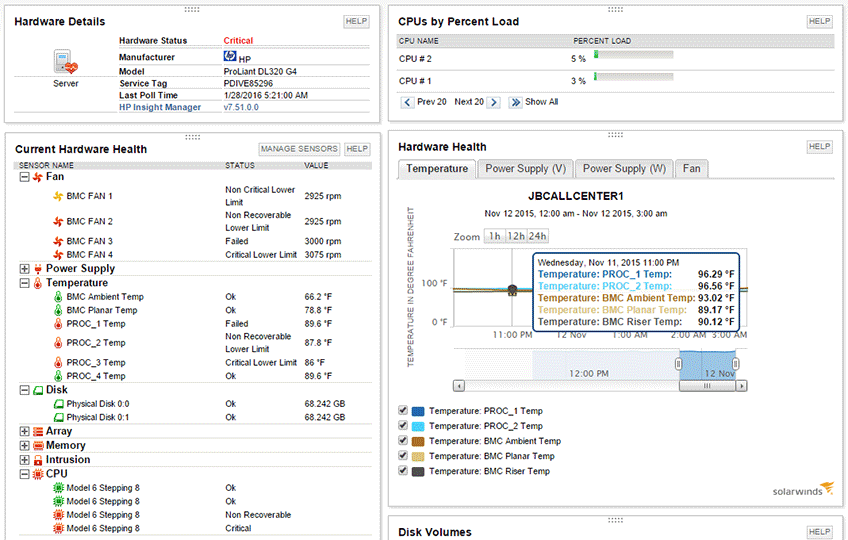Click the Server hardware status icon
848x540 pixels.
(65, 61)
